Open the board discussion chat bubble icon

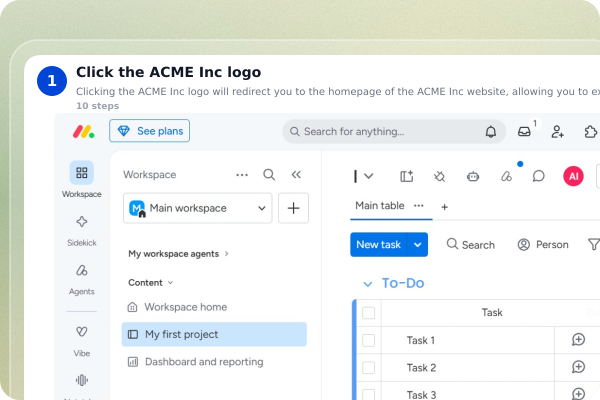pyautogui.click(x=538, y=176)
